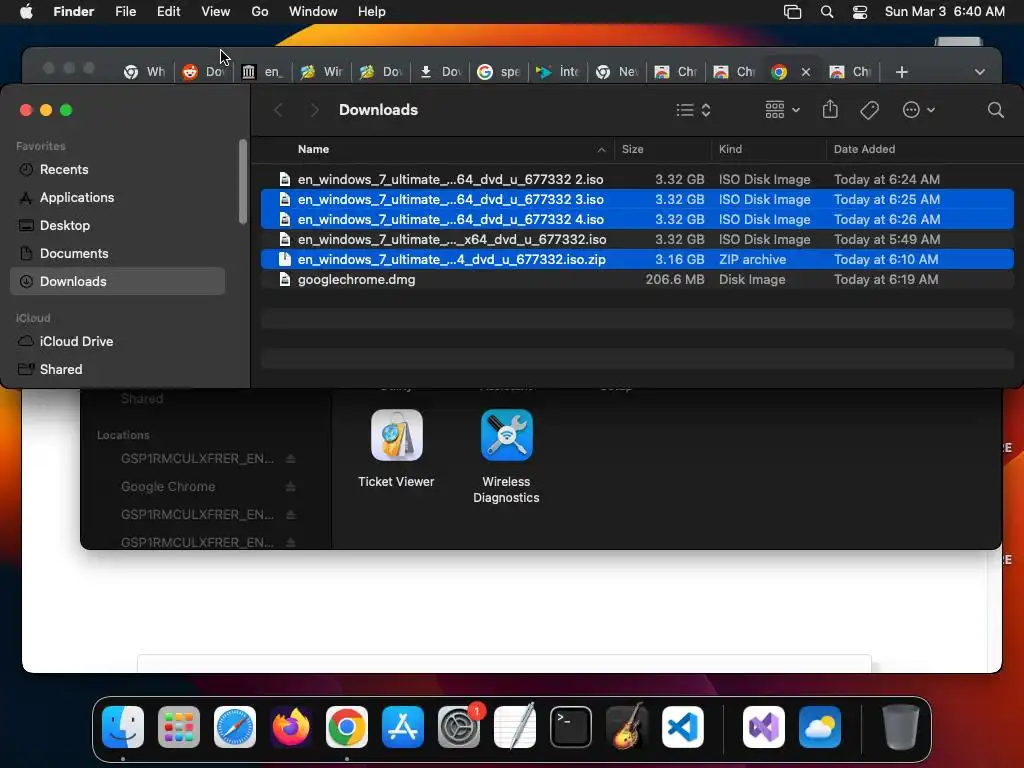Close the active Chrome tab
Image resolution: width=1024 pixels, height=768 pixels.
(x=806, y=72)
